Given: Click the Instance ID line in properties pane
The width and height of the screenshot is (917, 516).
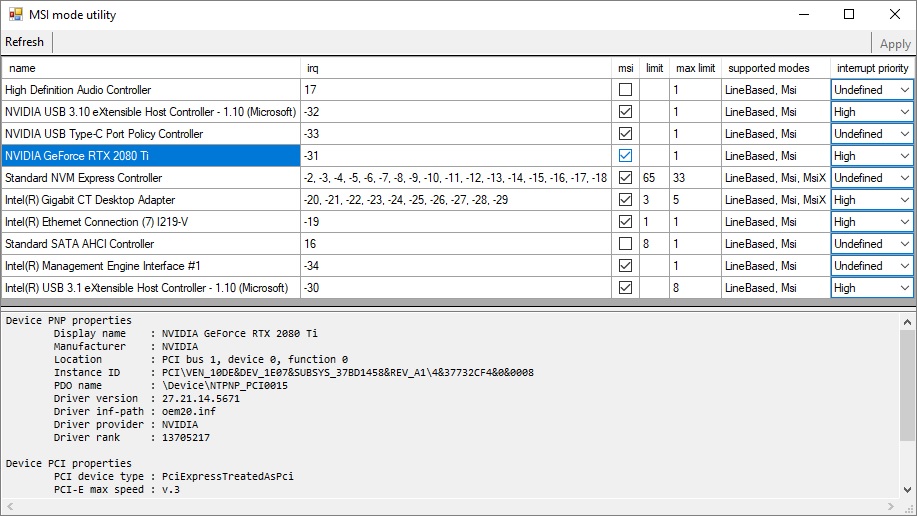Looking at the screenshot, I should click(294, 373).
